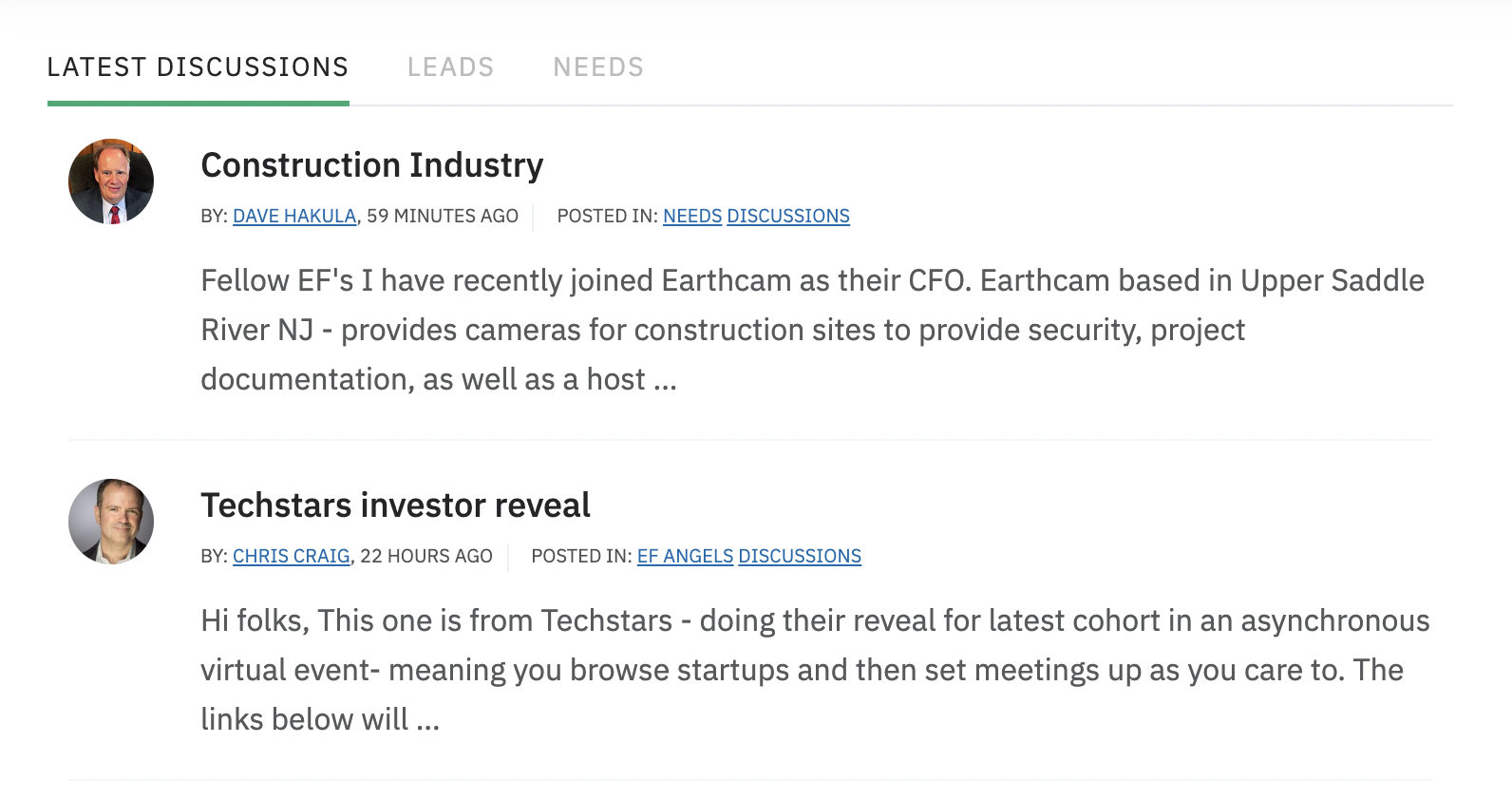Click the Techstars cohort reveal excerpt text

click(x=722, y=670)
